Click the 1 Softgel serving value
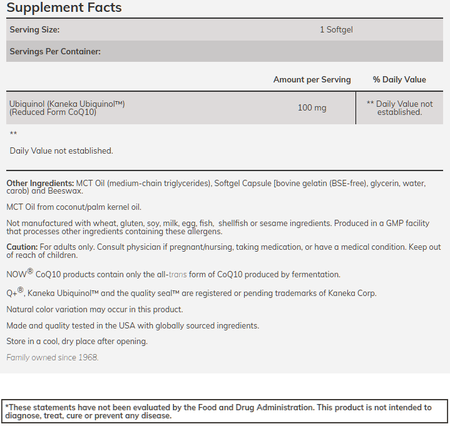 [336, 30]
